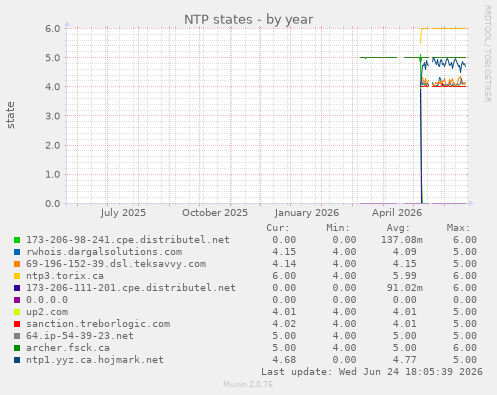Click the Last update timestamp line
497x395 pixels.
(x=372, y=372)
